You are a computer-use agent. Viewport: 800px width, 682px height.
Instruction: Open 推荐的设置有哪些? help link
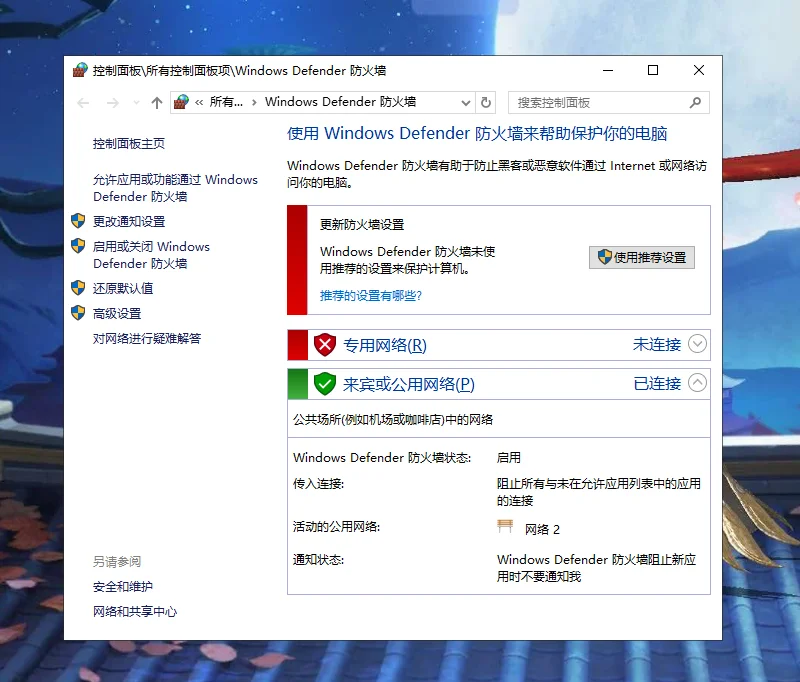pos(371,296)
